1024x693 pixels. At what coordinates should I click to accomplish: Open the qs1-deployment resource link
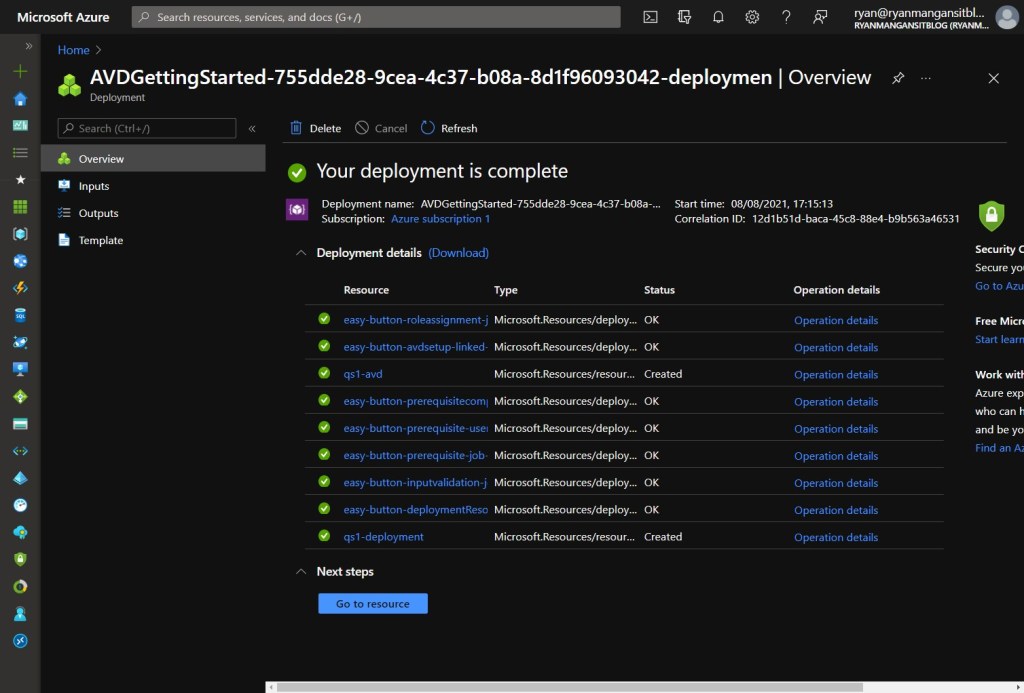click(x=383, y=537)
